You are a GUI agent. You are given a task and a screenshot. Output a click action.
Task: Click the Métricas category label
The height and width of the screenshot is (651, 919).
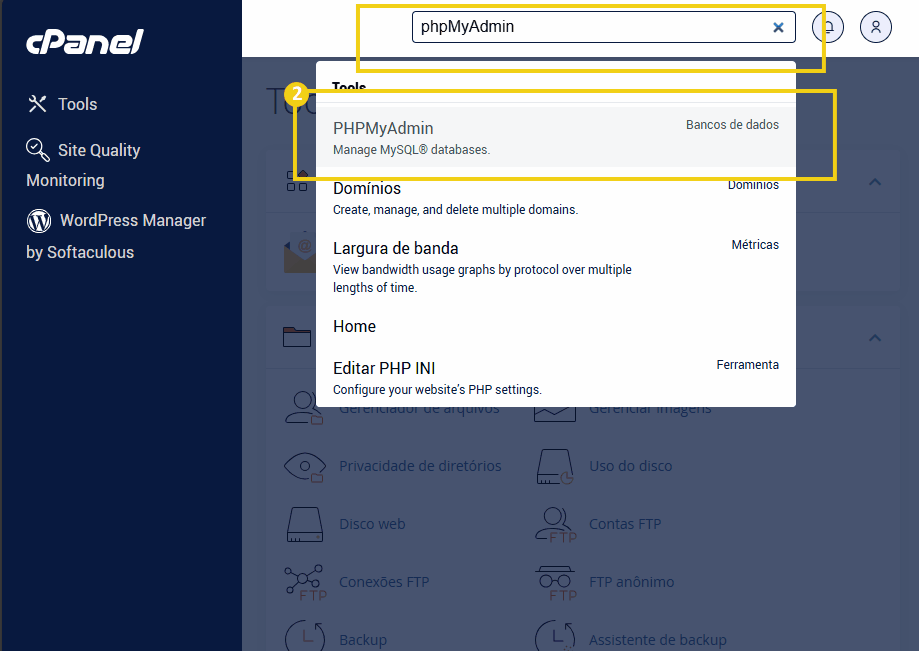755,245
